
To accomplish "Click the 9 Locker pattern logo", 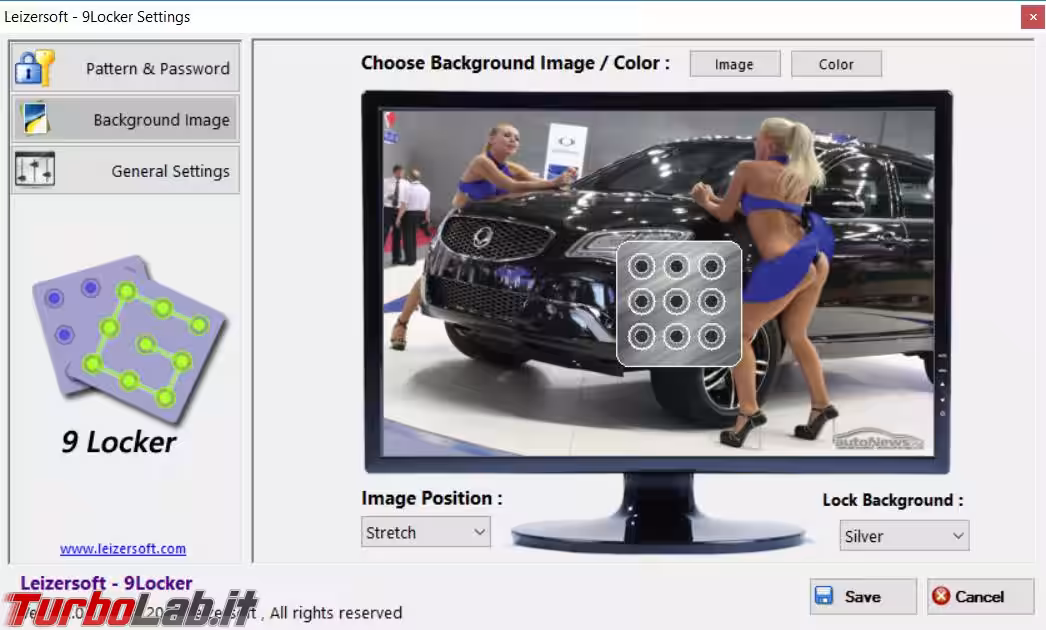I will tap(129, 338).
